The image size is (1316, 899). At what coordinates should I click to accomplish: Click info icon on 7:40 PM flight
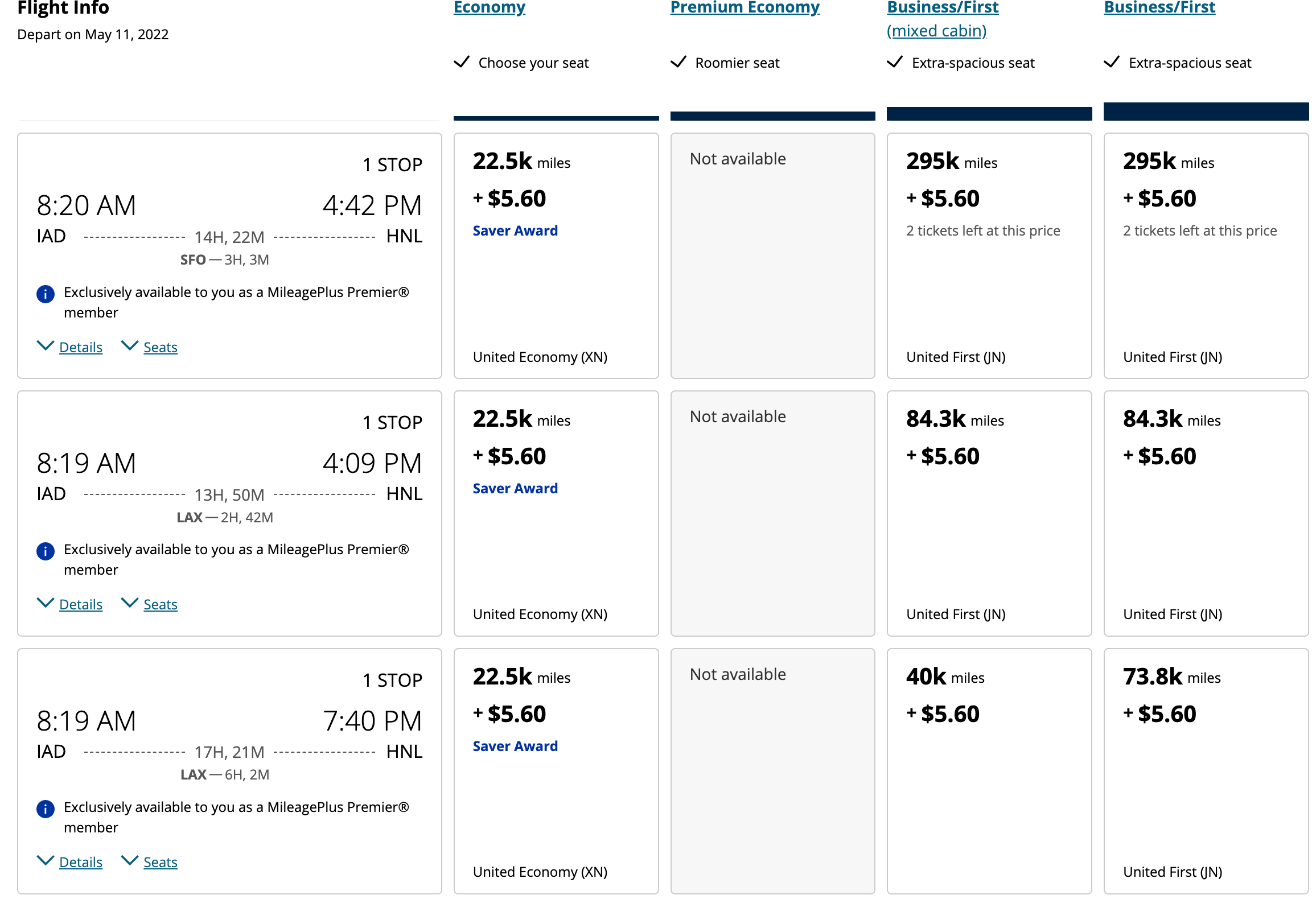tap(46, 809)
